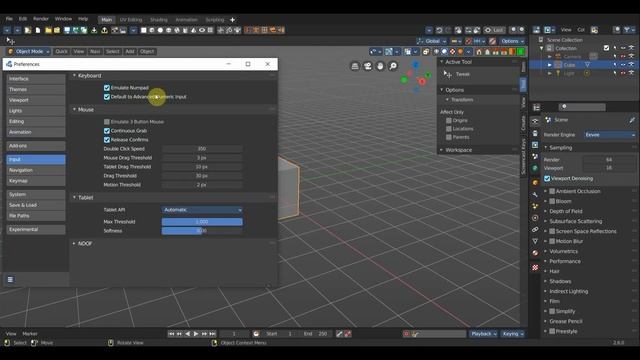Toggle Viewport Denoising checkbox
The image size is (640, 360).
click(547, 178)
